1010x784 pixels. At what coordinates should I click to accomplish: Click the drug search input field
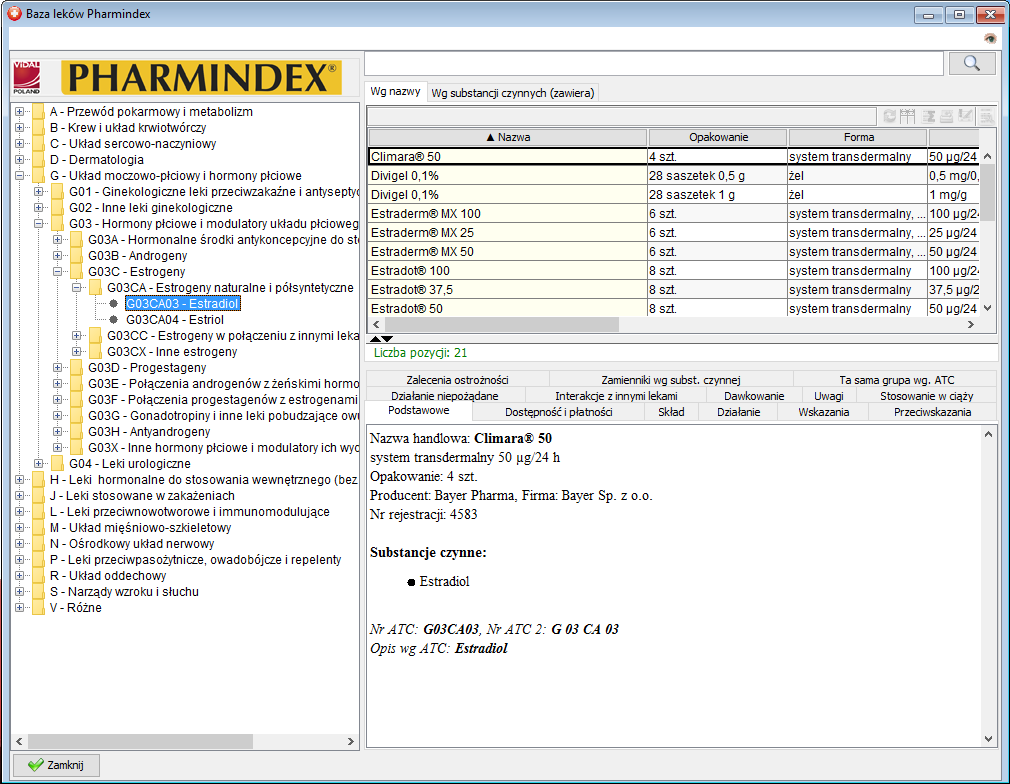point(654,64)
